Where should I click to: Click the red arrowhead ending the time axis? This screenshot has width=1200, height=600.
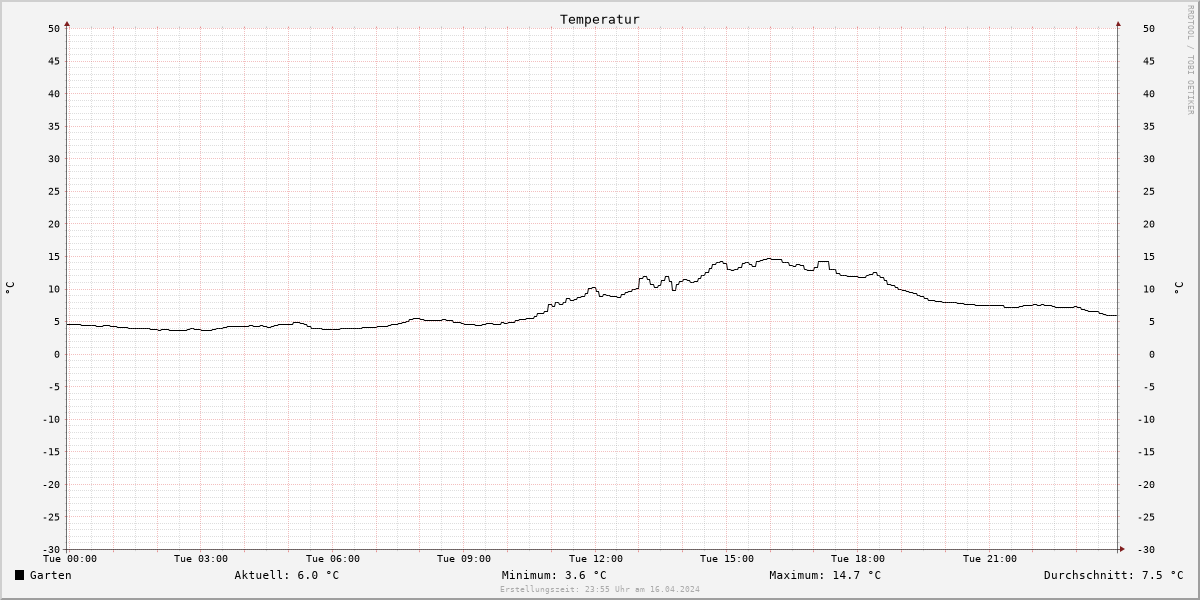coord(1122,548)
